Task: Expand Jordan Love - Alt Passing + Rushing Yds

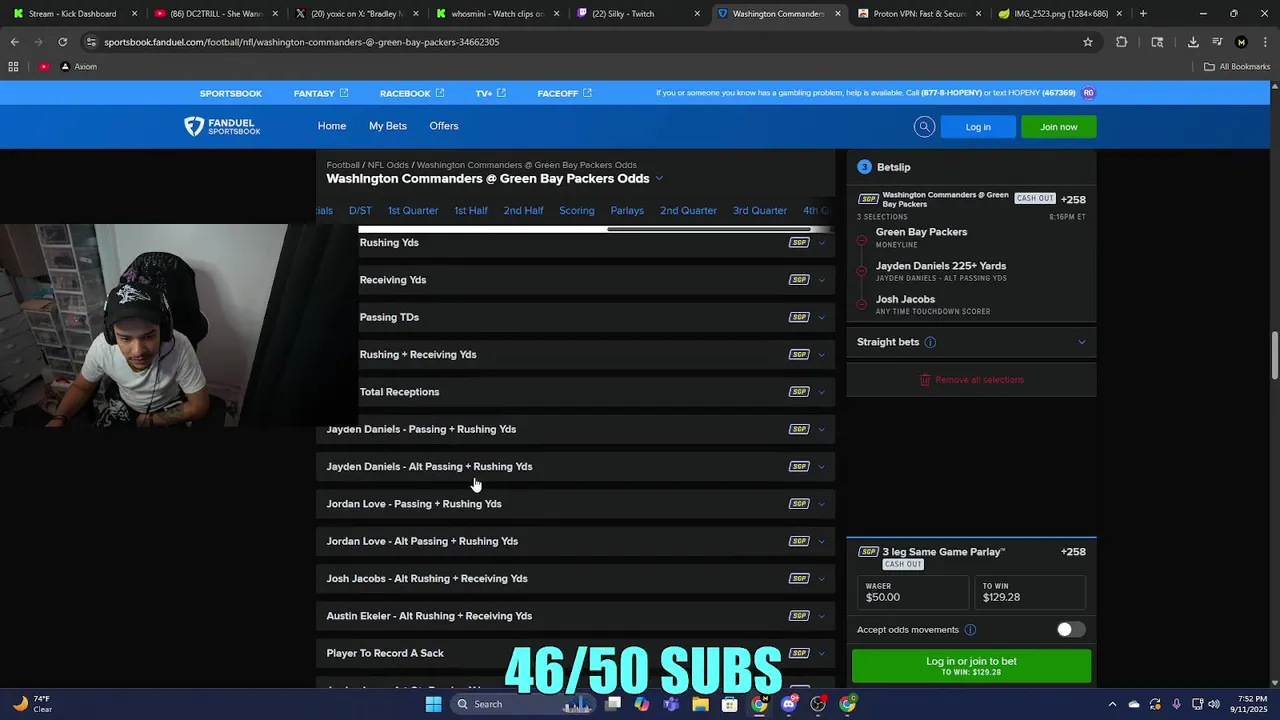Action: coord(575,541)
